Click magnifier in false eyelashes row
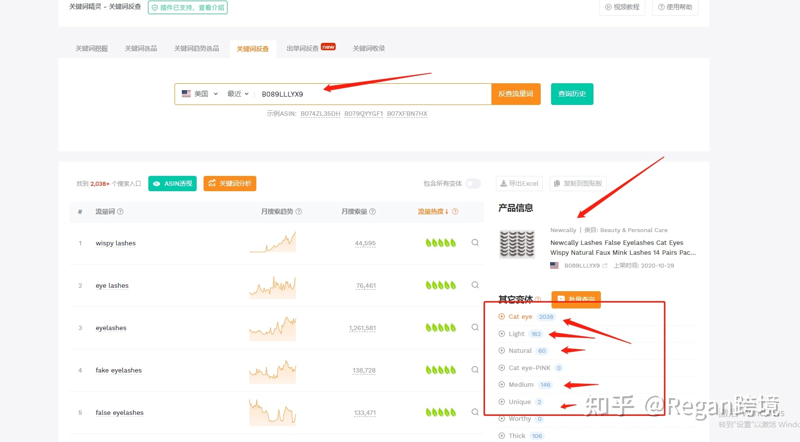 [x=475, y=412]
